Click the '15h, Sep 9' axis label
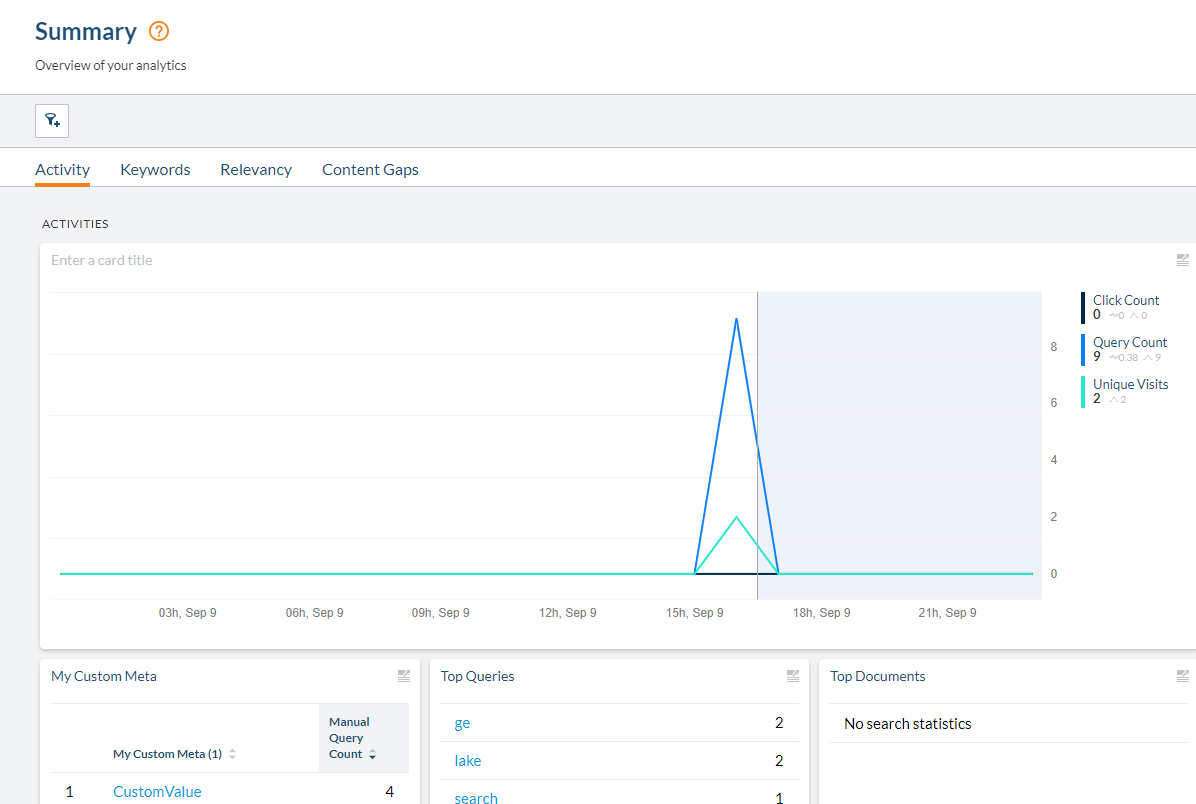 [x=694, y=613]
